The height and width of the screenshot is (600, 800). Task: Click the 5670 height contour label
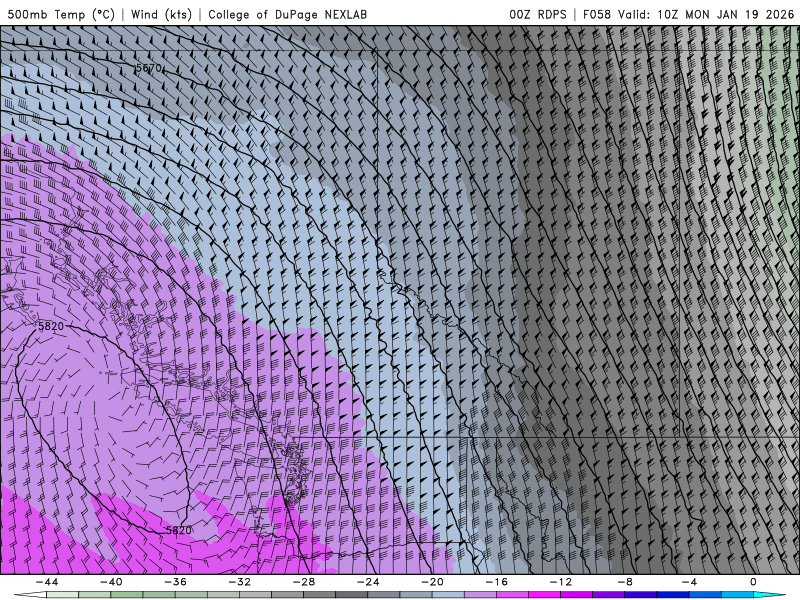[x=148, y=68]
